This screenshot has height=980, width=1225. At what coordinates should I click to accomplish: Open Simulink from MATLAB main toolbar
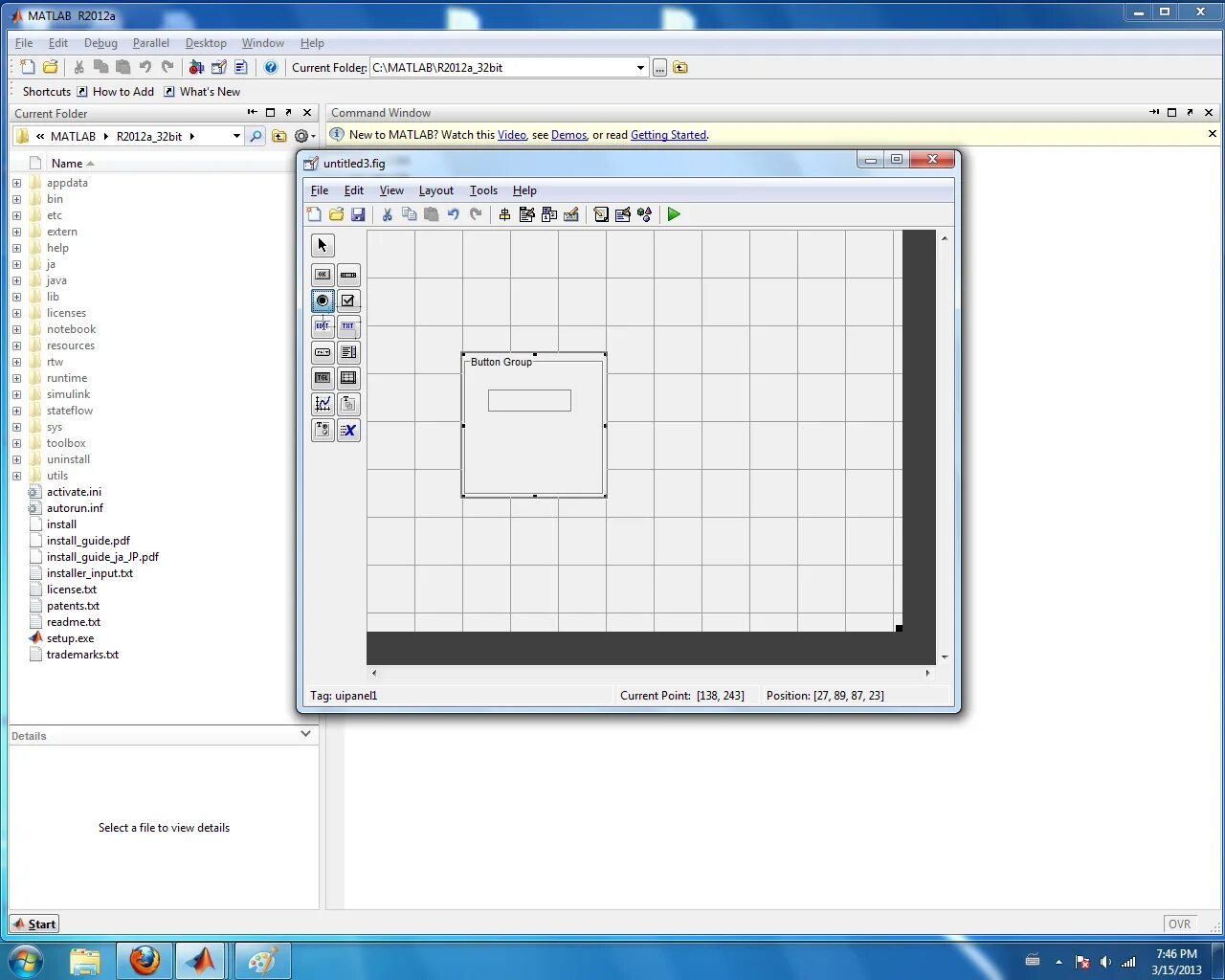196,67
